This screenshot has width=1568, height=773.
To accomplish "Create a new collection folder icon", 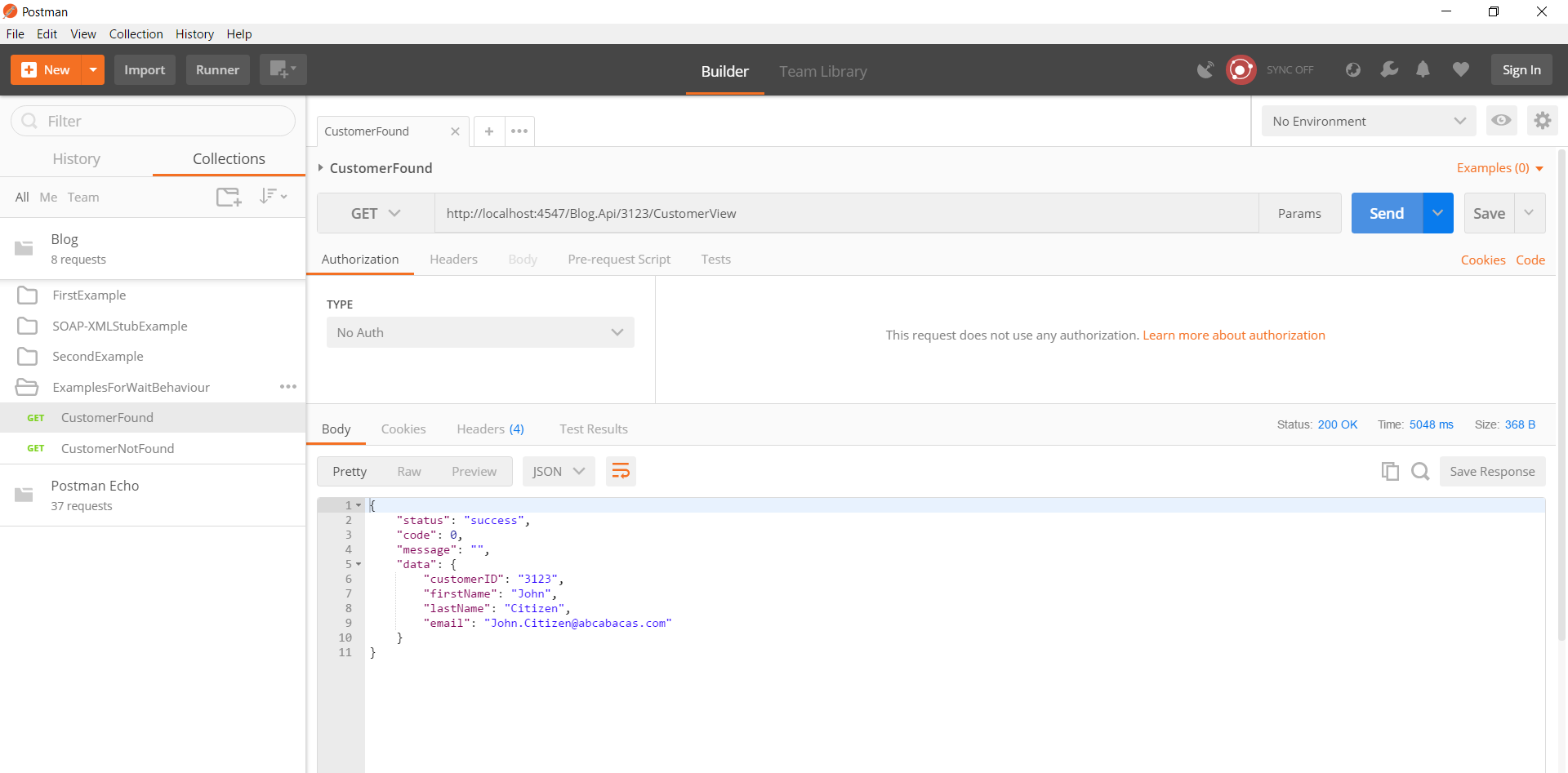I will pyautogui.click(x=229, y=197).
